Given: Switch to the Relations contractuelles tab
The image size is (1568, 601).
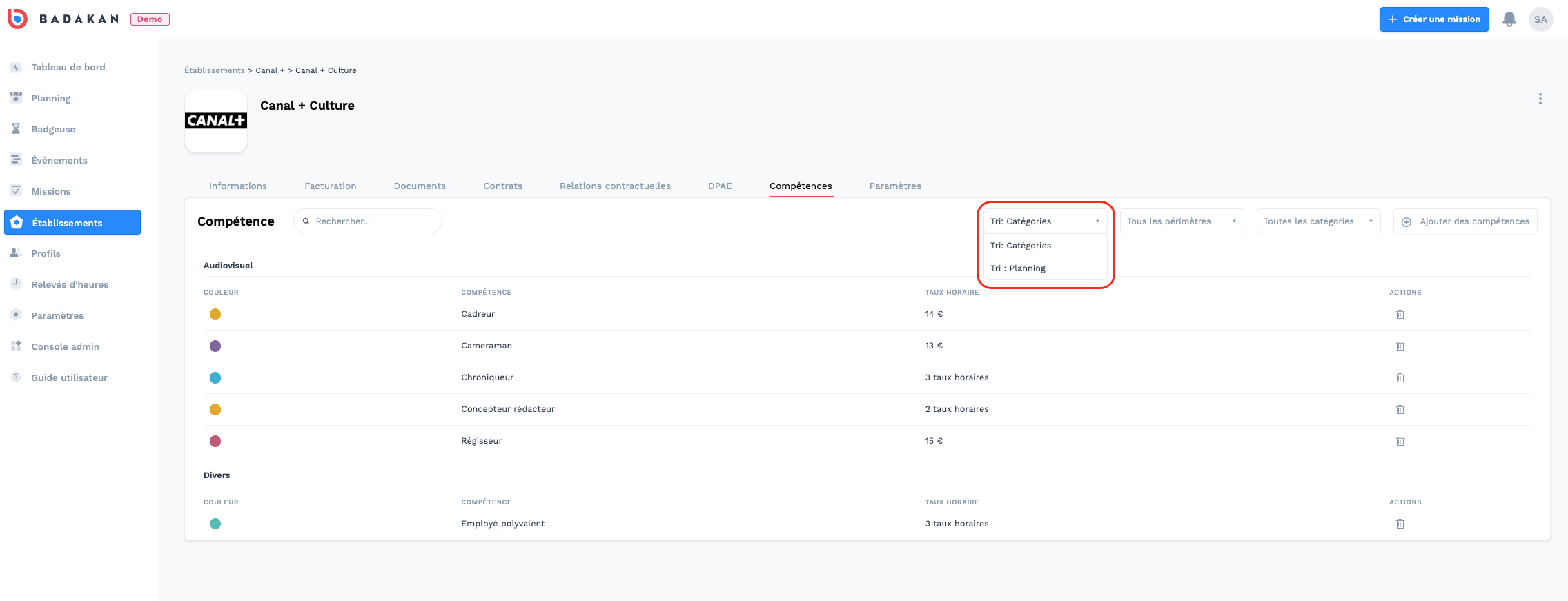Looking at the screenshot, I should tap(615, 186).
